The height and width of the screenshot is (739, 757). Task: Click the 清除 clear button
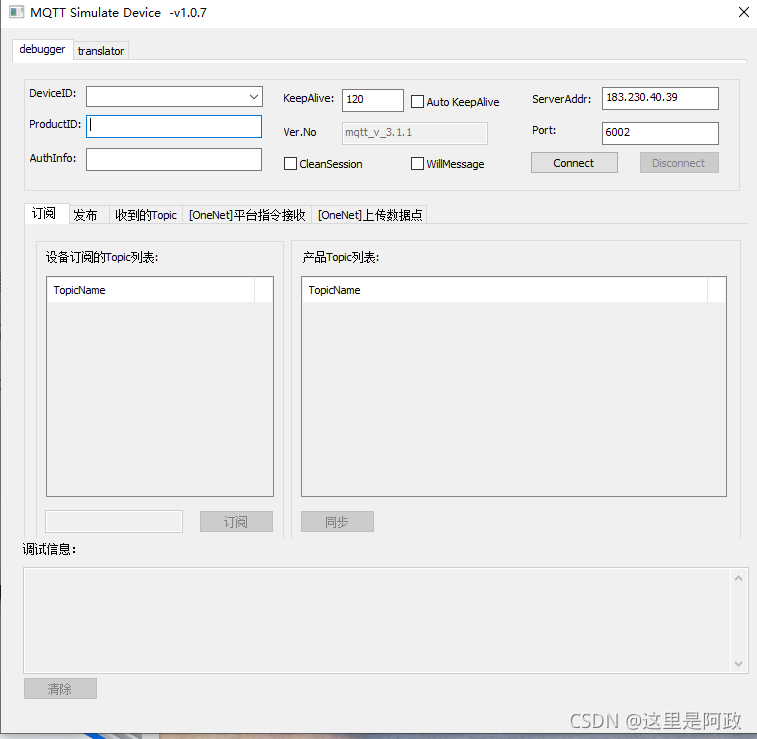pyautogui.click(x=60, y=688)
